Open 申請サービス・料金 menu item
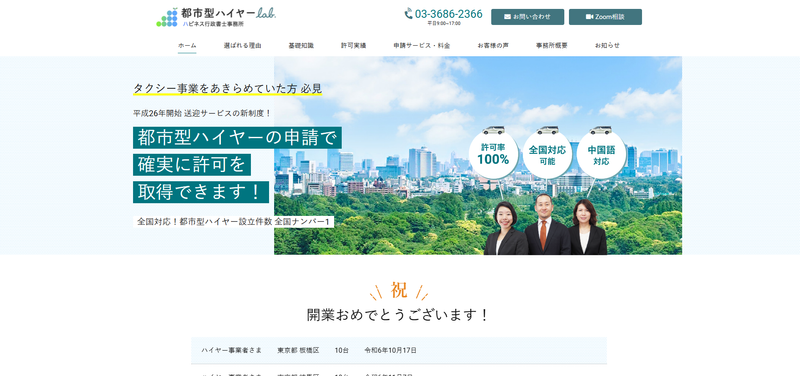The image size is (800, 376). click(x=421, y=45)
